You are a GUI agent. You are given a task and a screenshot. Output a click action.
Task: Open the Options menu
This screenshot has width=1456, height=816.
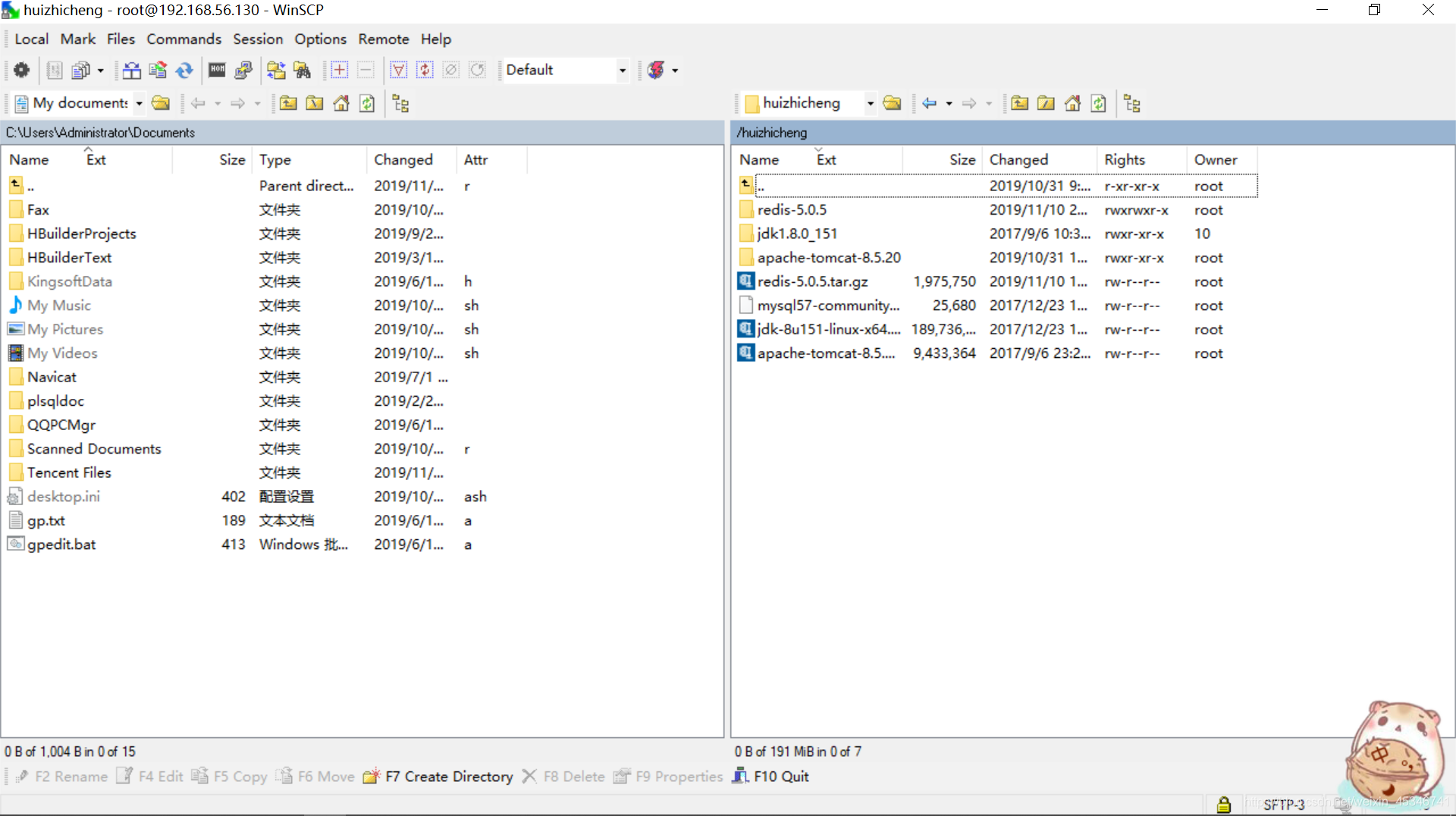[x=320, y=39]
